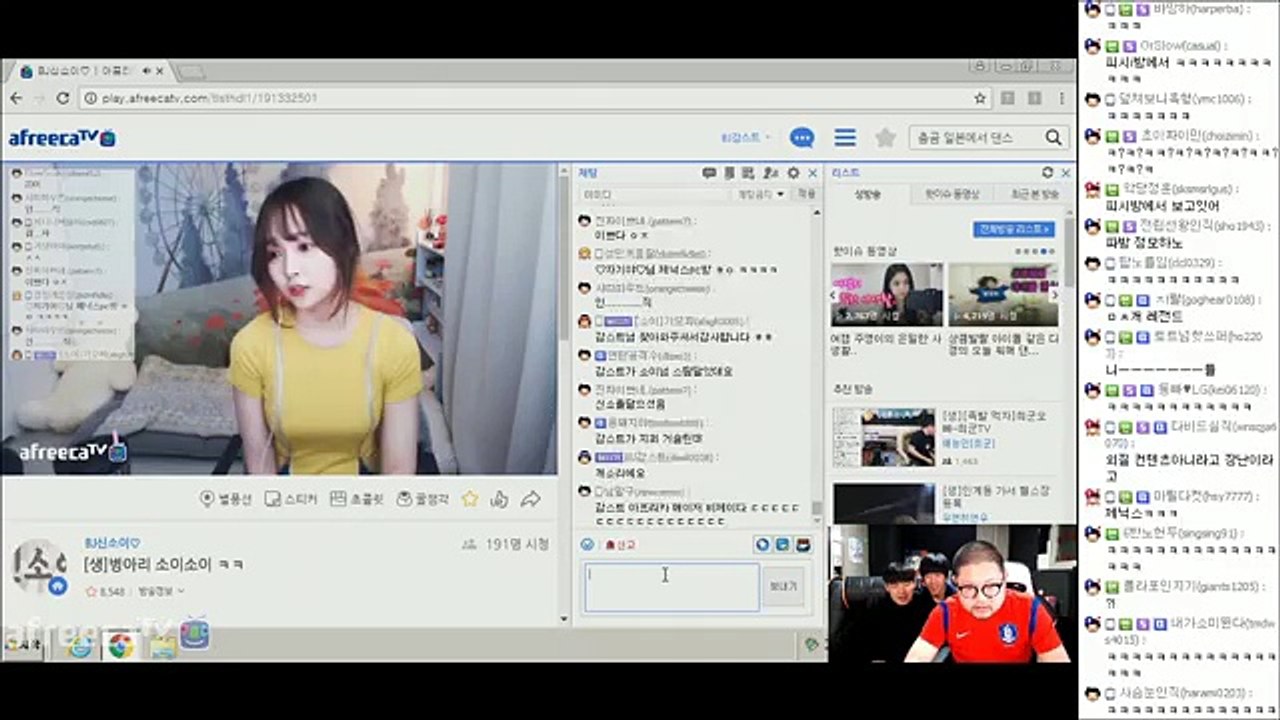Send chat message with 보내기 button
Image resolution: width=1280 pixels, height=720 pixels.
(782, 587)
